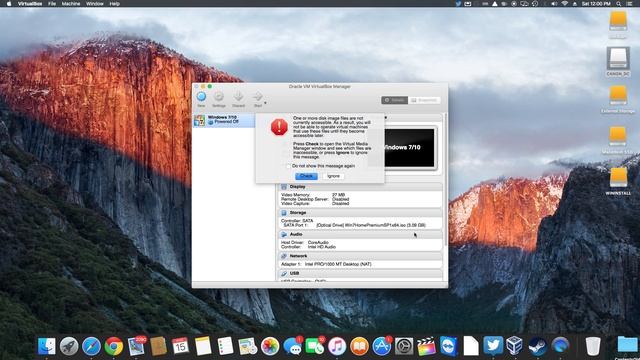Open the Help menu
The width and height of the screenshot is (640, 360).
pos(115,4)
